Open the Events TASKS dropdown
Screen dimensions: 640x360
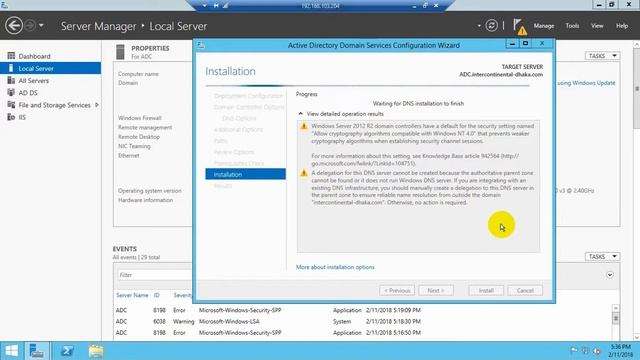602,256
